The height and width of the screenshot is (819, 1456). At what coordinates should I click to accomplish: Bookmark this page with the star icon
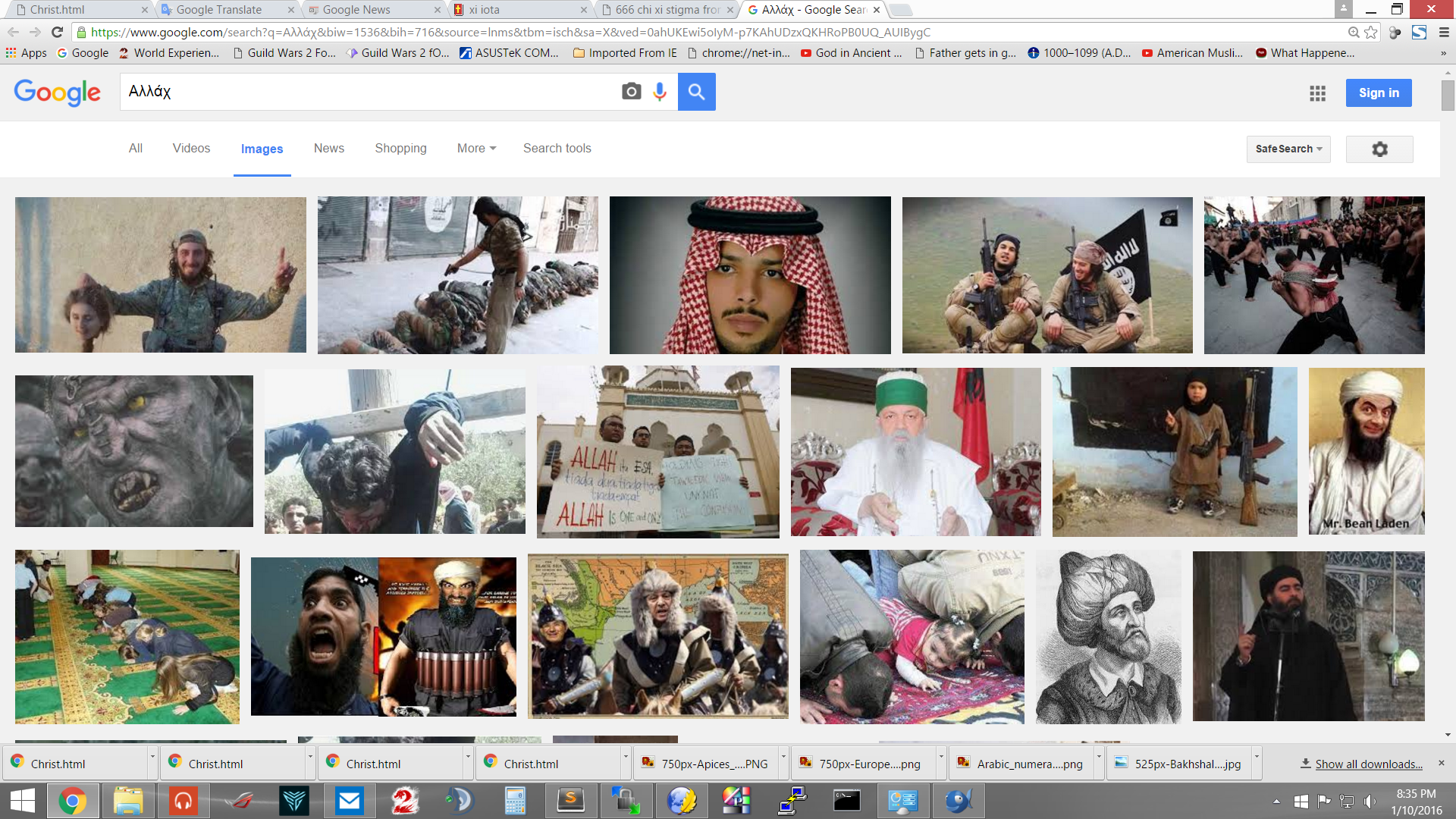(1370, 32)
